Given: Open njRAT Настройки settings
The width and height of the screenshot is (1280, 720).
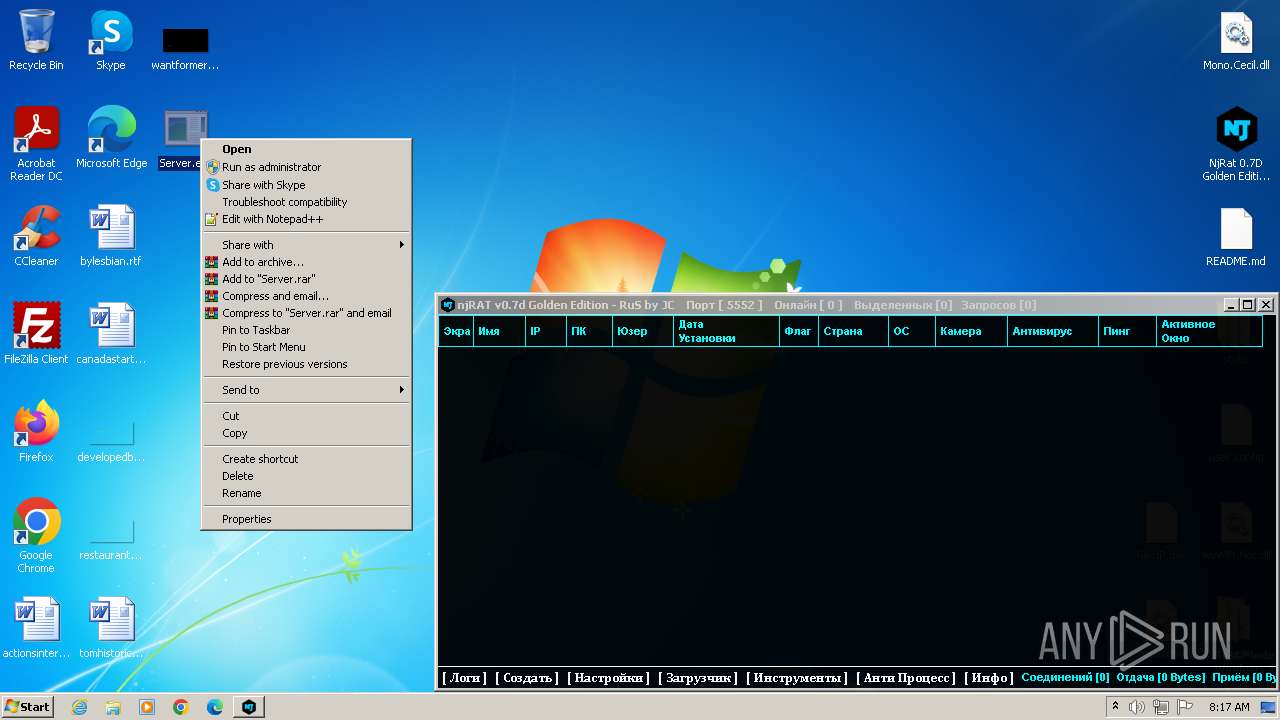Looking at the screenshot, I should coord(608,678).
